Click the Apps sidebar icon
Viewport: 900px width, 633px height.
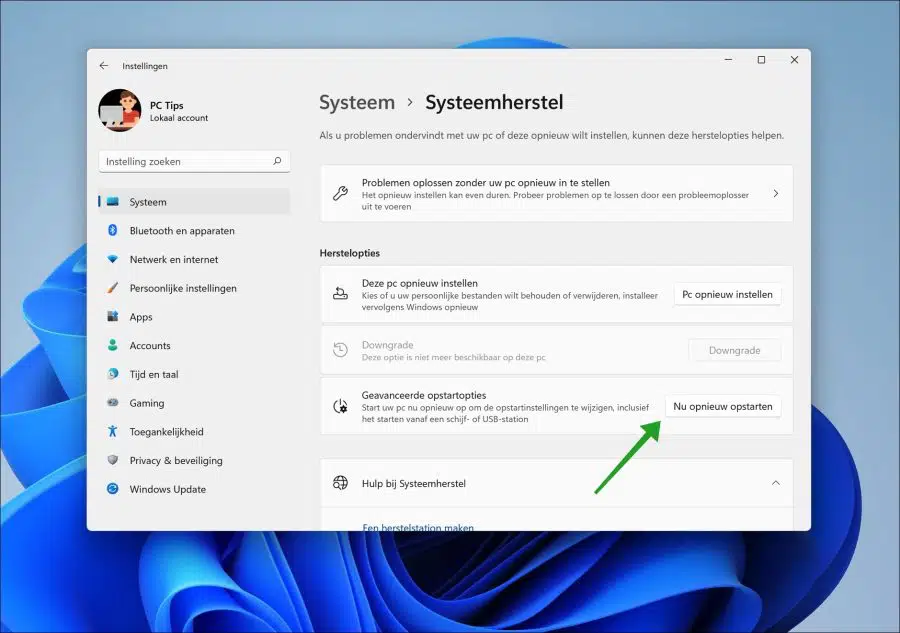pos(112,316)
